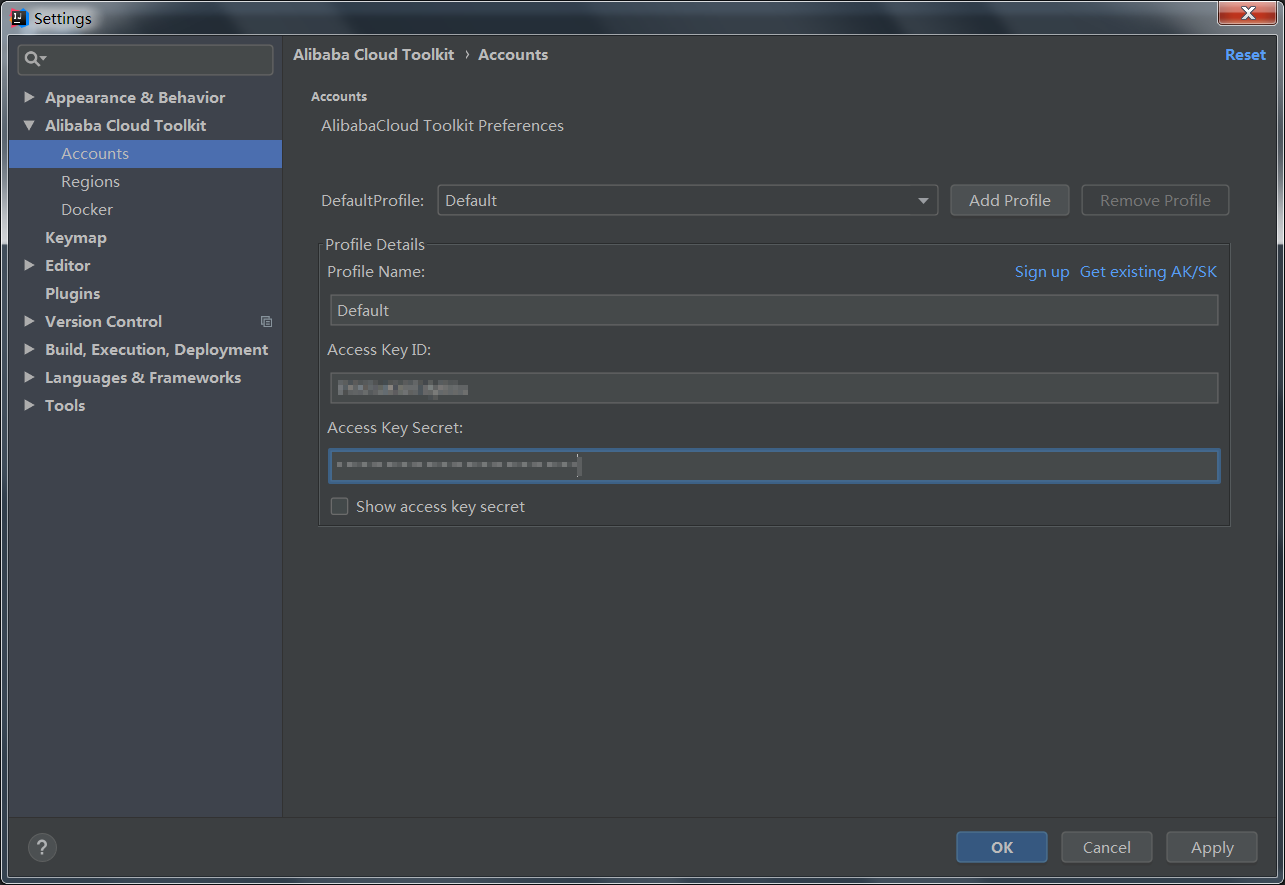Expand Appearance & Behavior section

[x=29, y=98]
